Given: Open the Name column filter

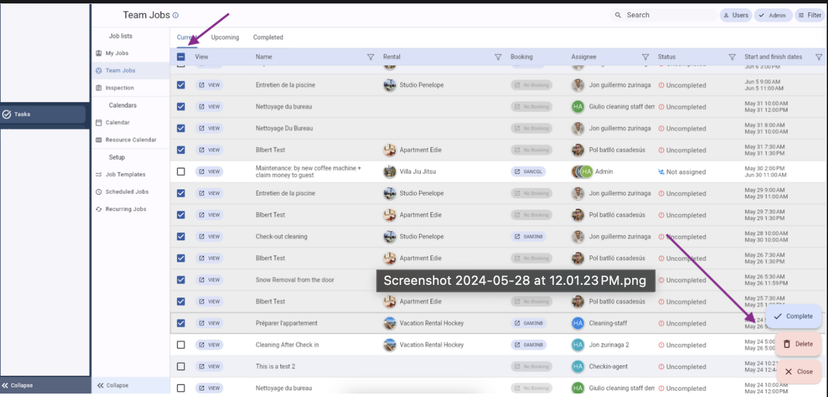Looking at the screenshot, I should (x=370, y=57).
